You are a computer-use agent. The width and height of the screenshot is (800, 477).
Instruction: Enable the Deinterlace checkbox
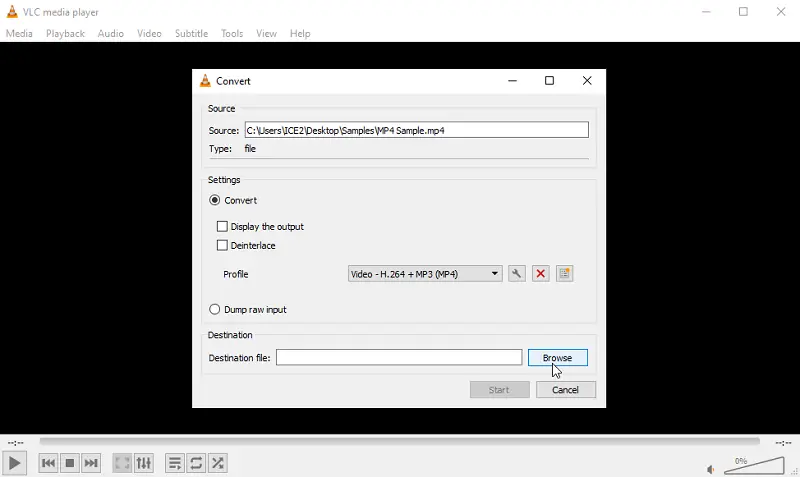(x=222, y=245)
